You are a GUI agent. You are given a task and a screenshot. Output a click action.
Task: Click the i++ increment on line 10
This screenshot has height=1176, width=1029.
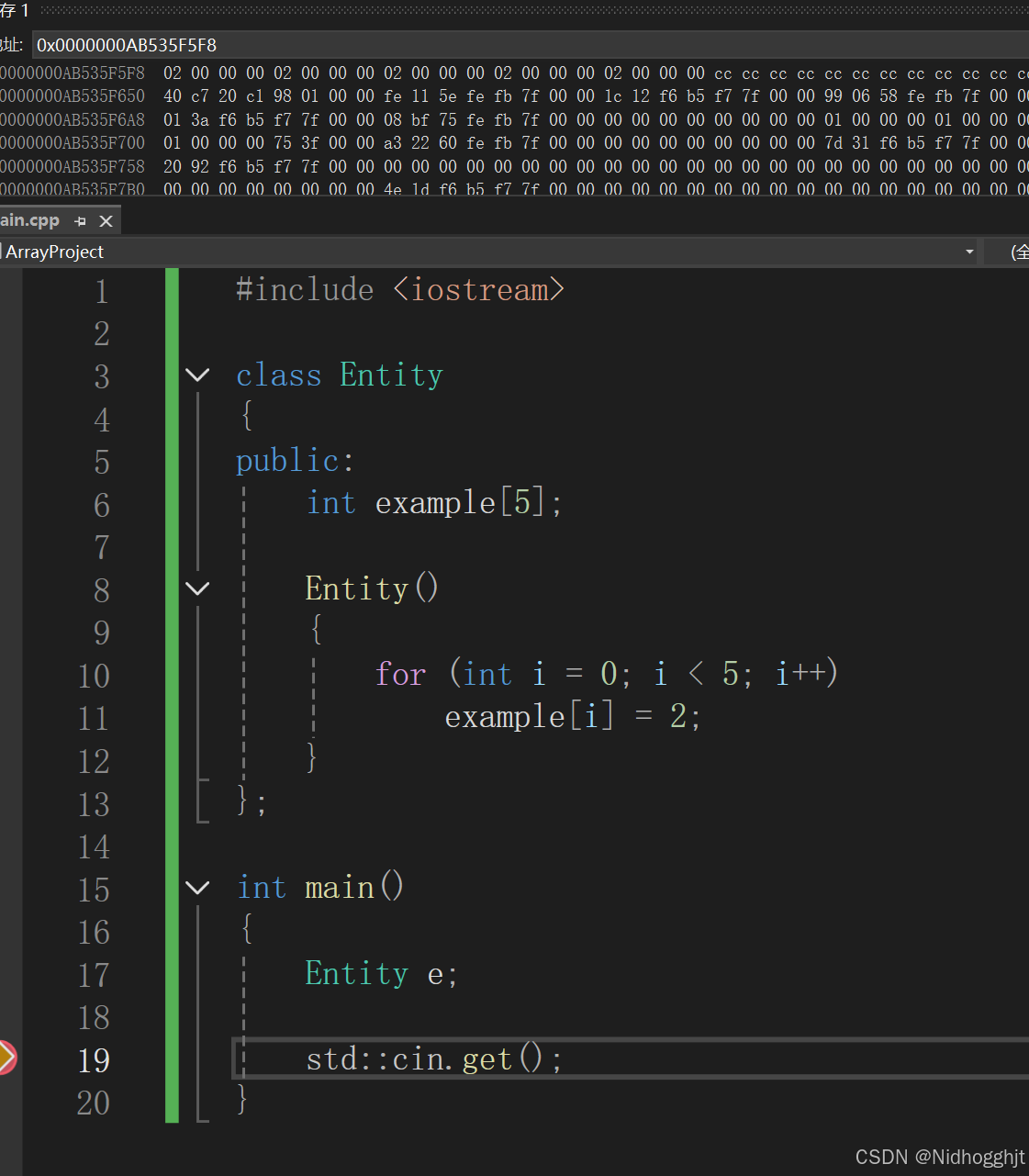pos(800,674)
